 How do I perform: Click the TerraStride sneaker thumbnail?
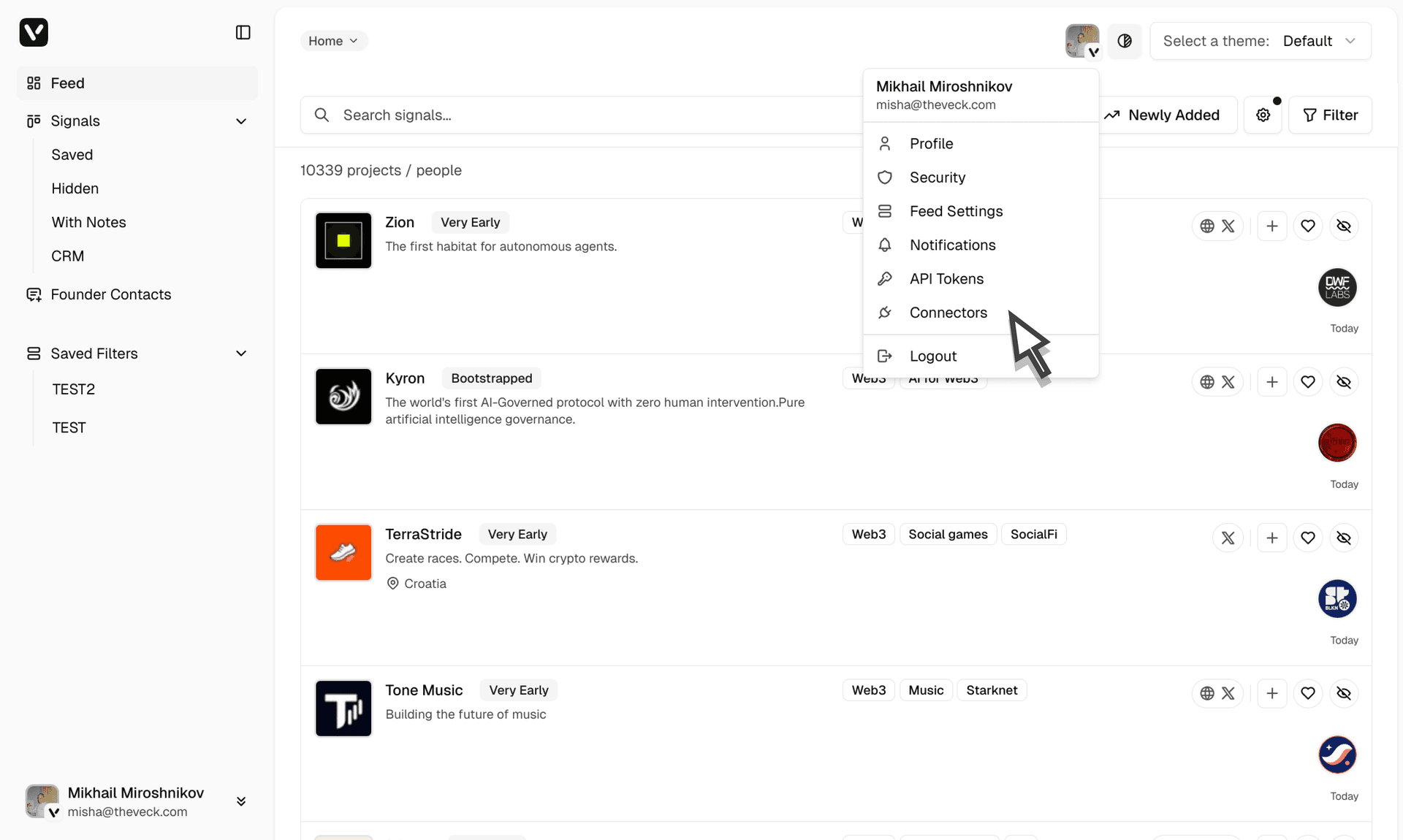point(343,552)
